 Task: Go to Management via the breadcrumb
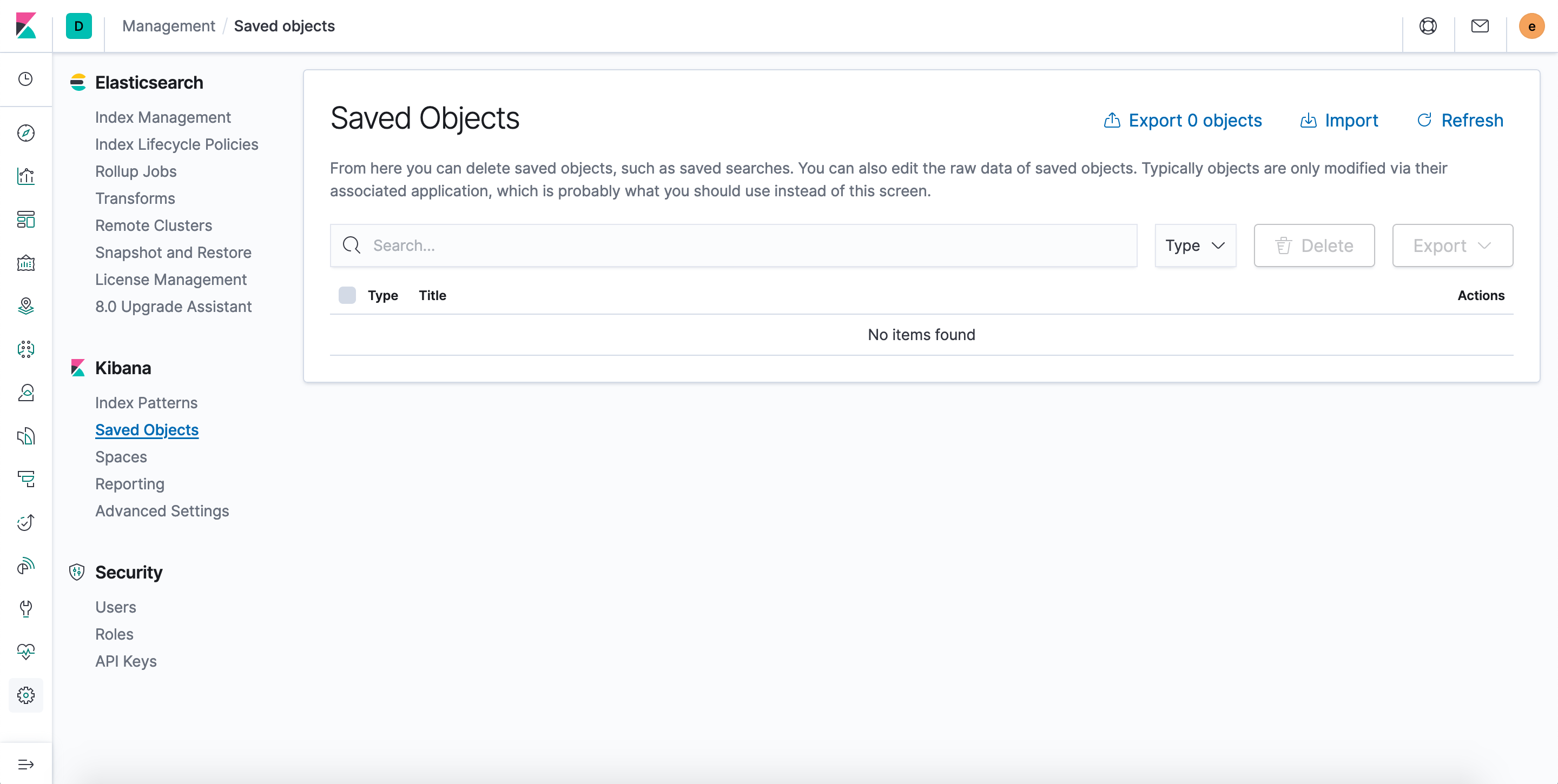pyautogui.click(x=168, y=26)
